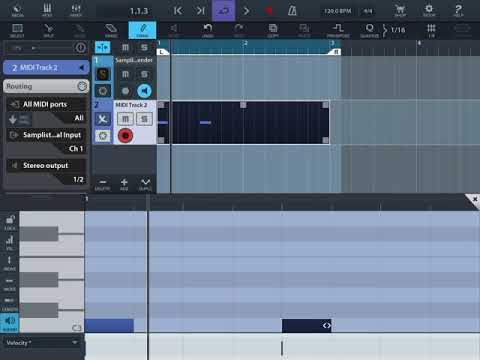
Task: Open the grid settings
Action: click(431, 30)
